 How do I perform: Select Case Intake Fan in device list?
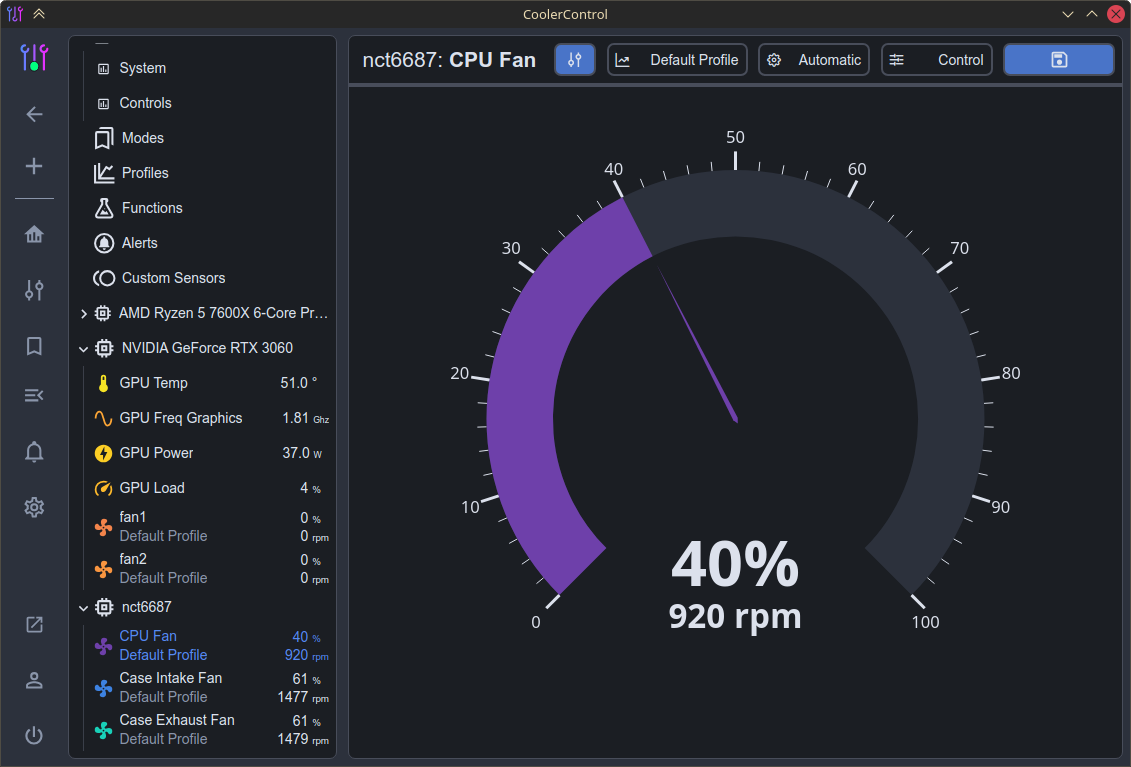click(170, 678)
